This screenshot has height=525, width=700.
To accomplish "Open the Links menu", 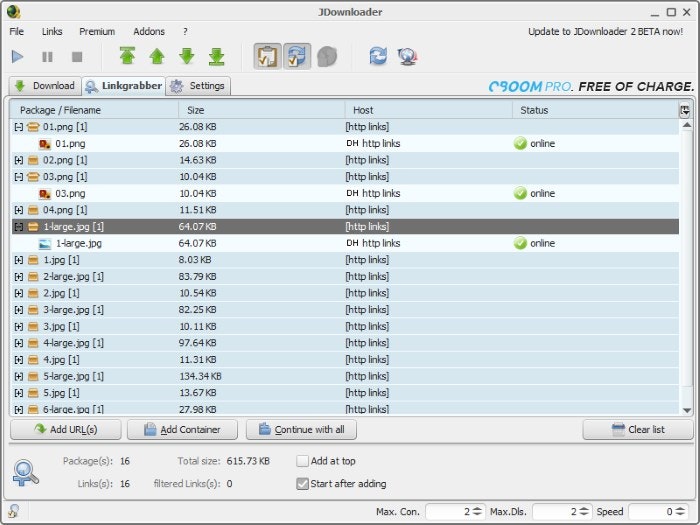I will point(52,31).
